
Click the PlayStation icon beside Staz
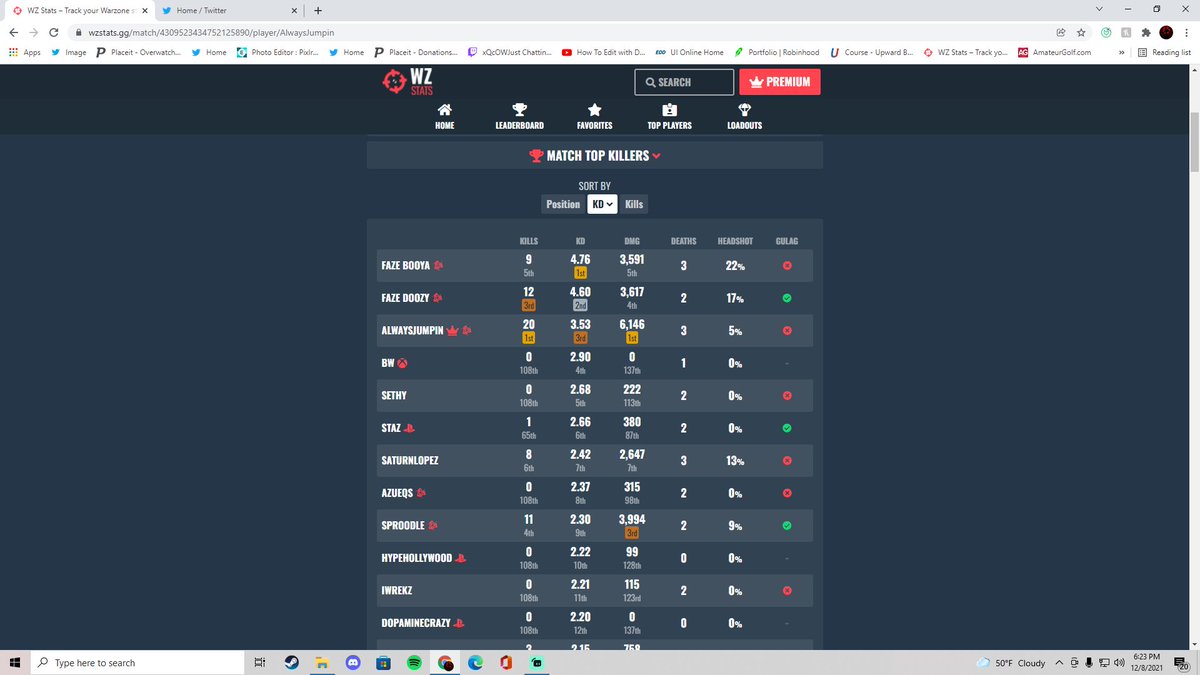coord(410,428)
